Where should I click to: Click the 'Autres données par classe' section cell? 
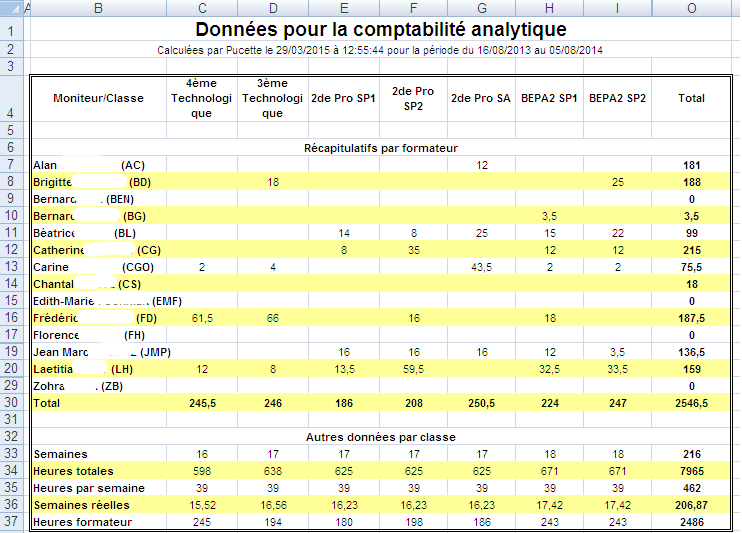[x=380, y=437]
